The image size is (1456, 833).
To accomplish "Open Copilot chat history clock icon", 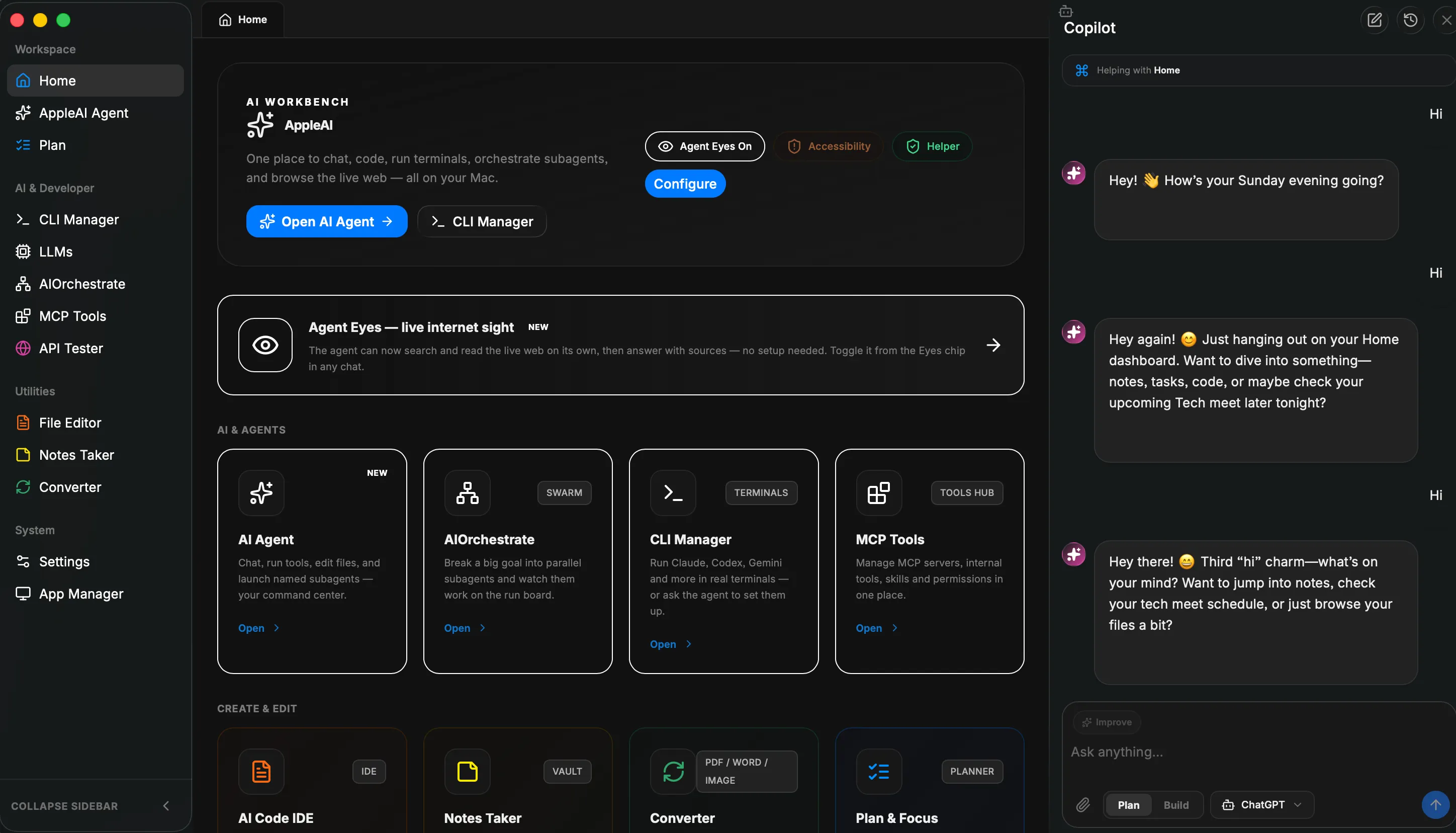I will pos(1410,20).
